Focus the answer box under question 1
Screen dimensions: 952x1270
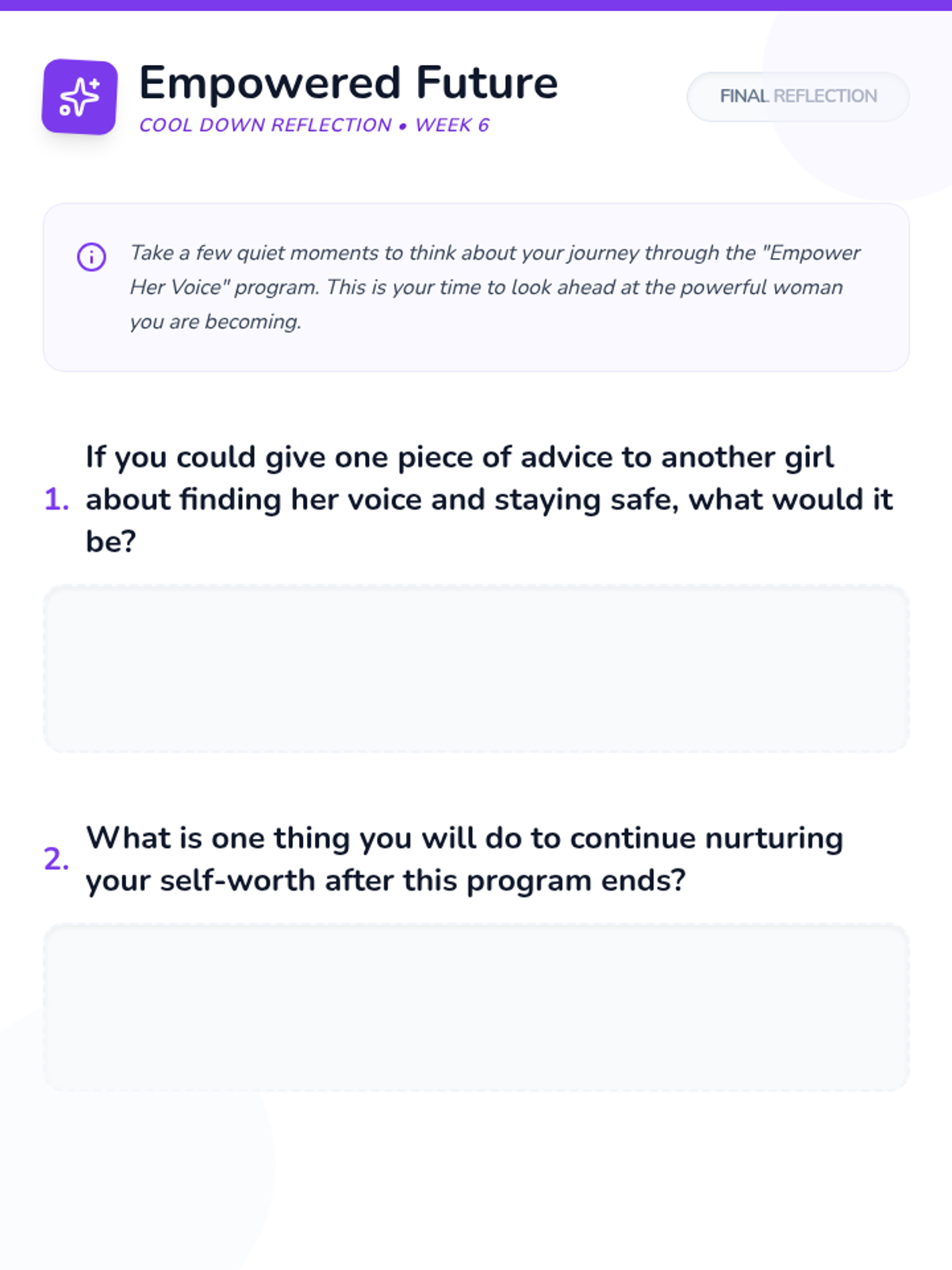coord(476,669)
